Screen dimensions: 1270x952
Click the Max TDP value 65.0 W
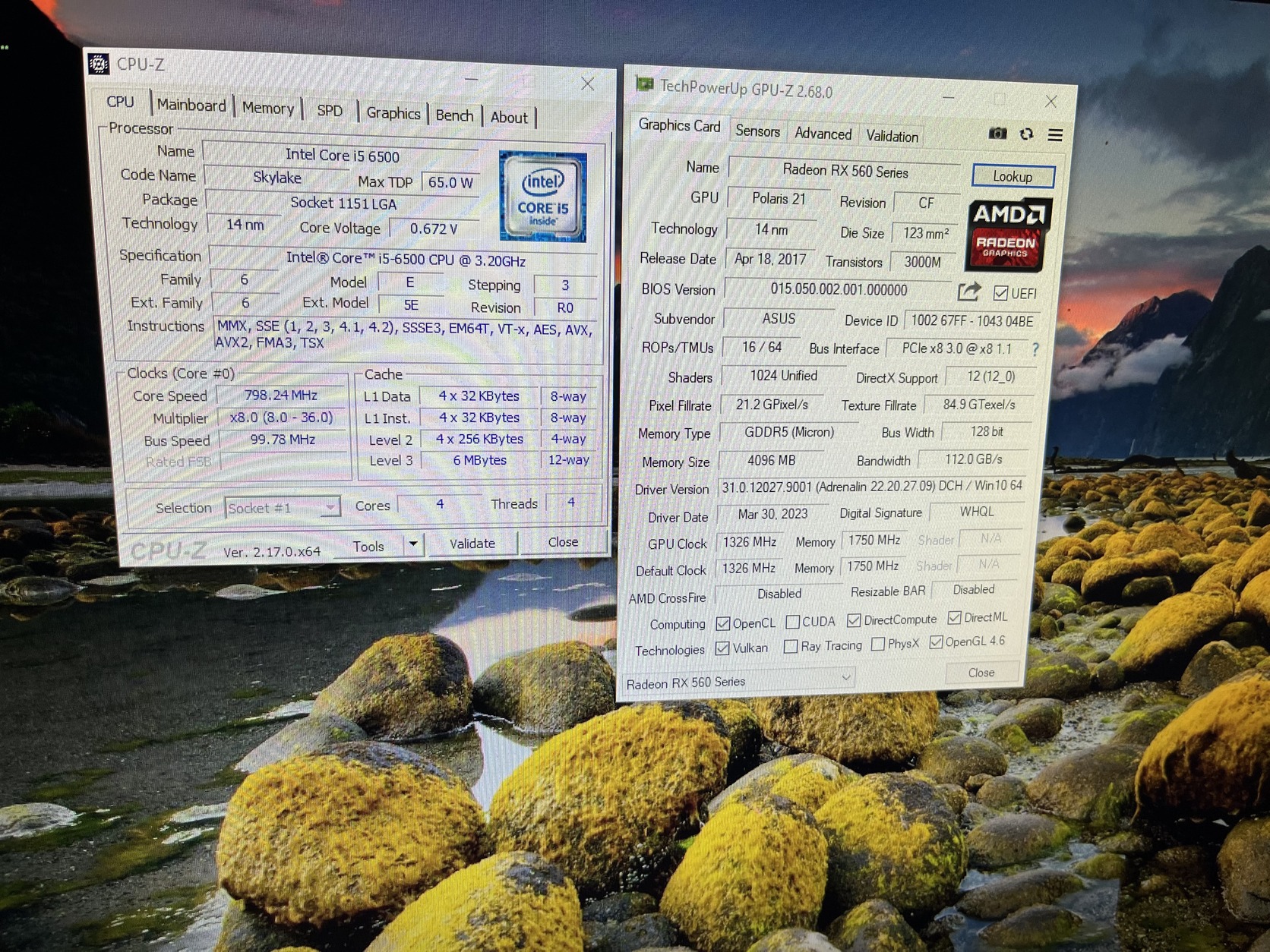click(450, 182)
